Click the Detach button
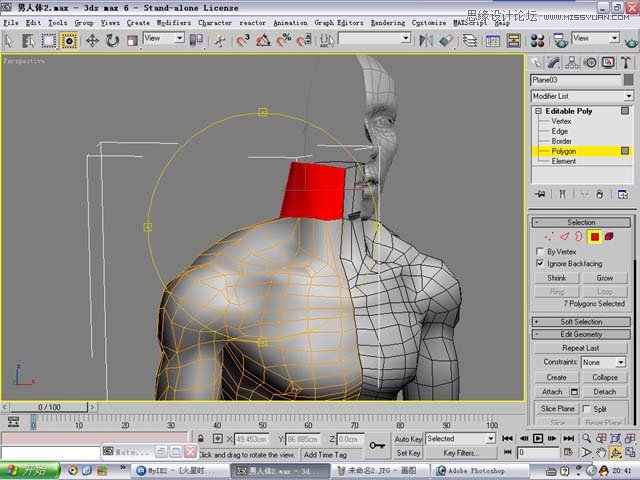 click(x=604, y=392)
